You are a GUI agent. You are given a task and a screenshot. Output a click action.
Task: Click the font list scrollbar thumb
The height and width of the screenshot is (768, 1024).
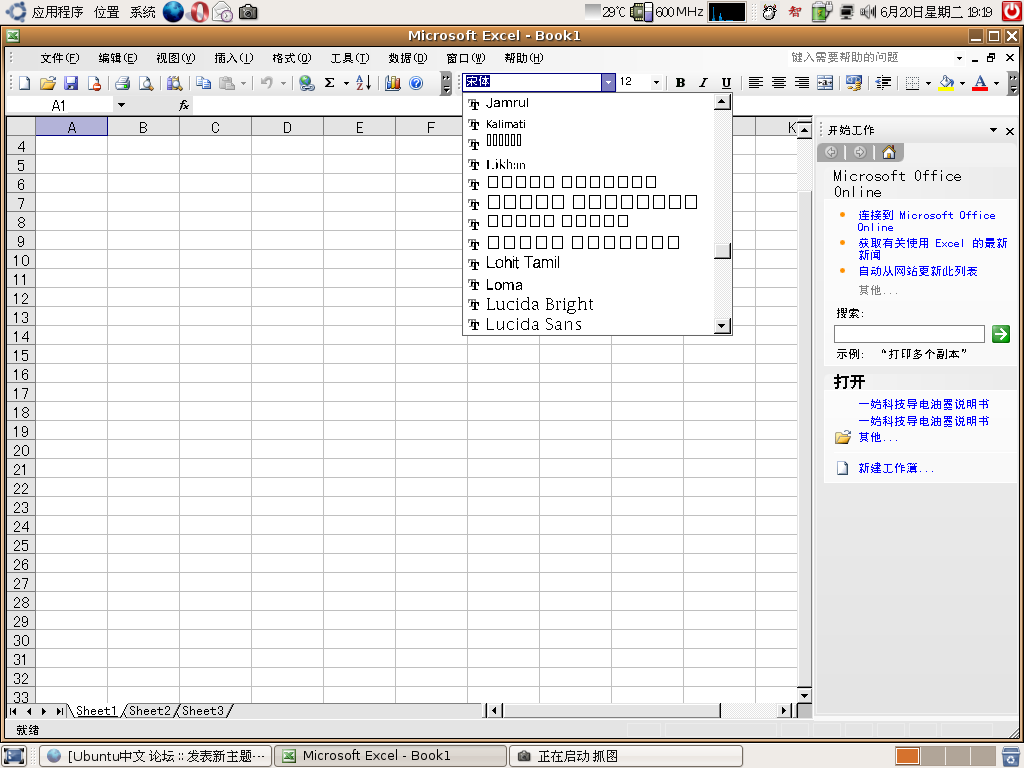tap(722, 251)
